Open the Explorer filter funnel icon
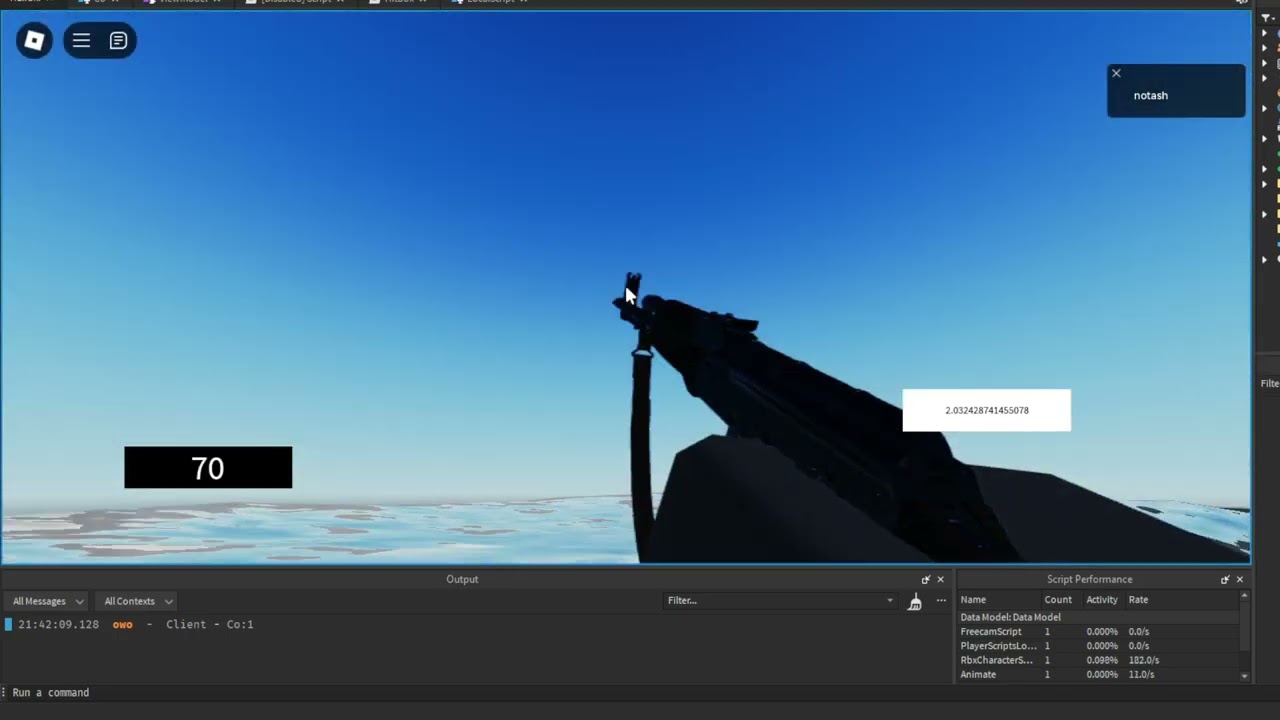 point(1267,18)
